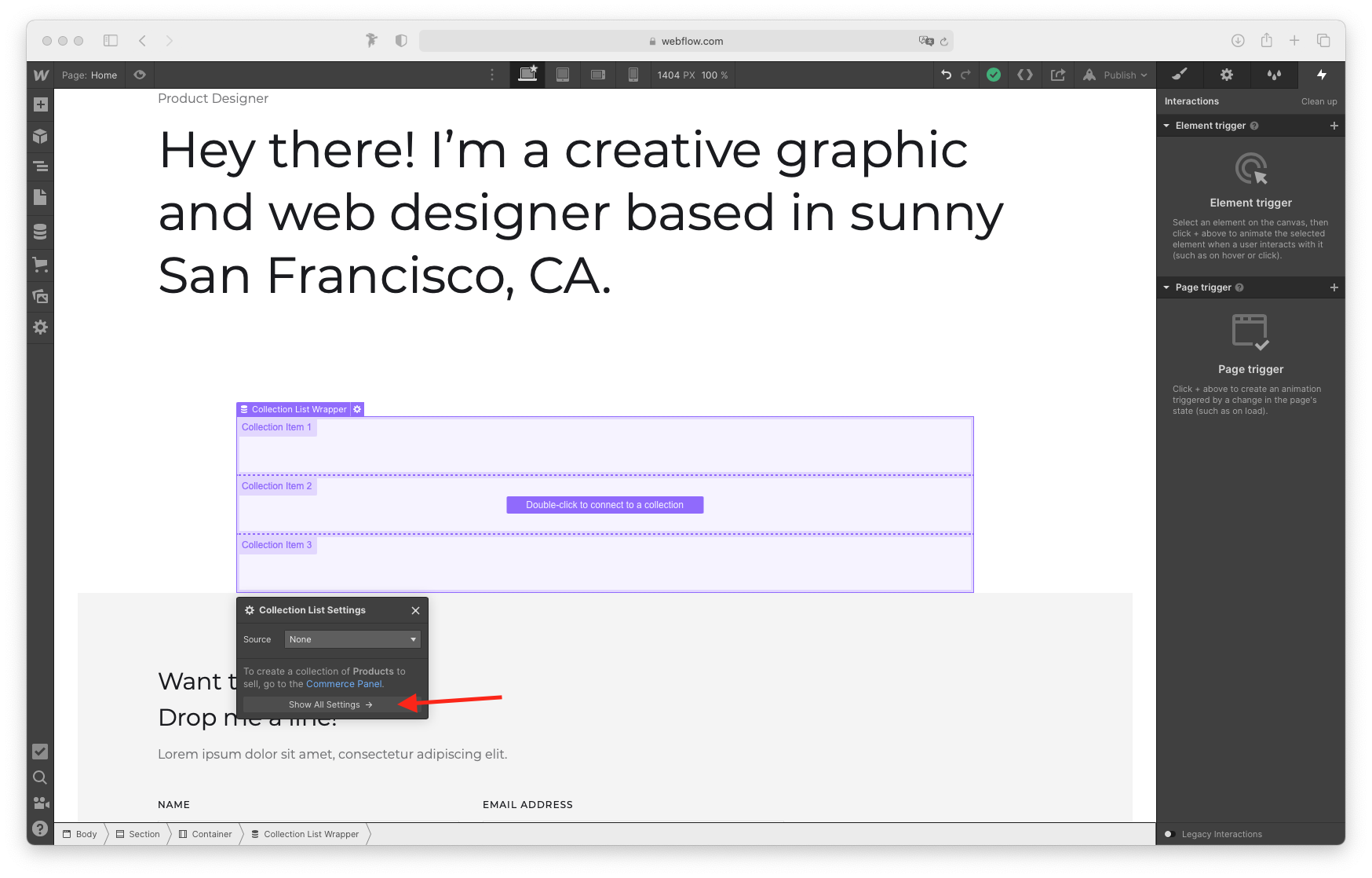Open the Ecommerce panel
Screen dimensions: 1372x878
point(40,265)
